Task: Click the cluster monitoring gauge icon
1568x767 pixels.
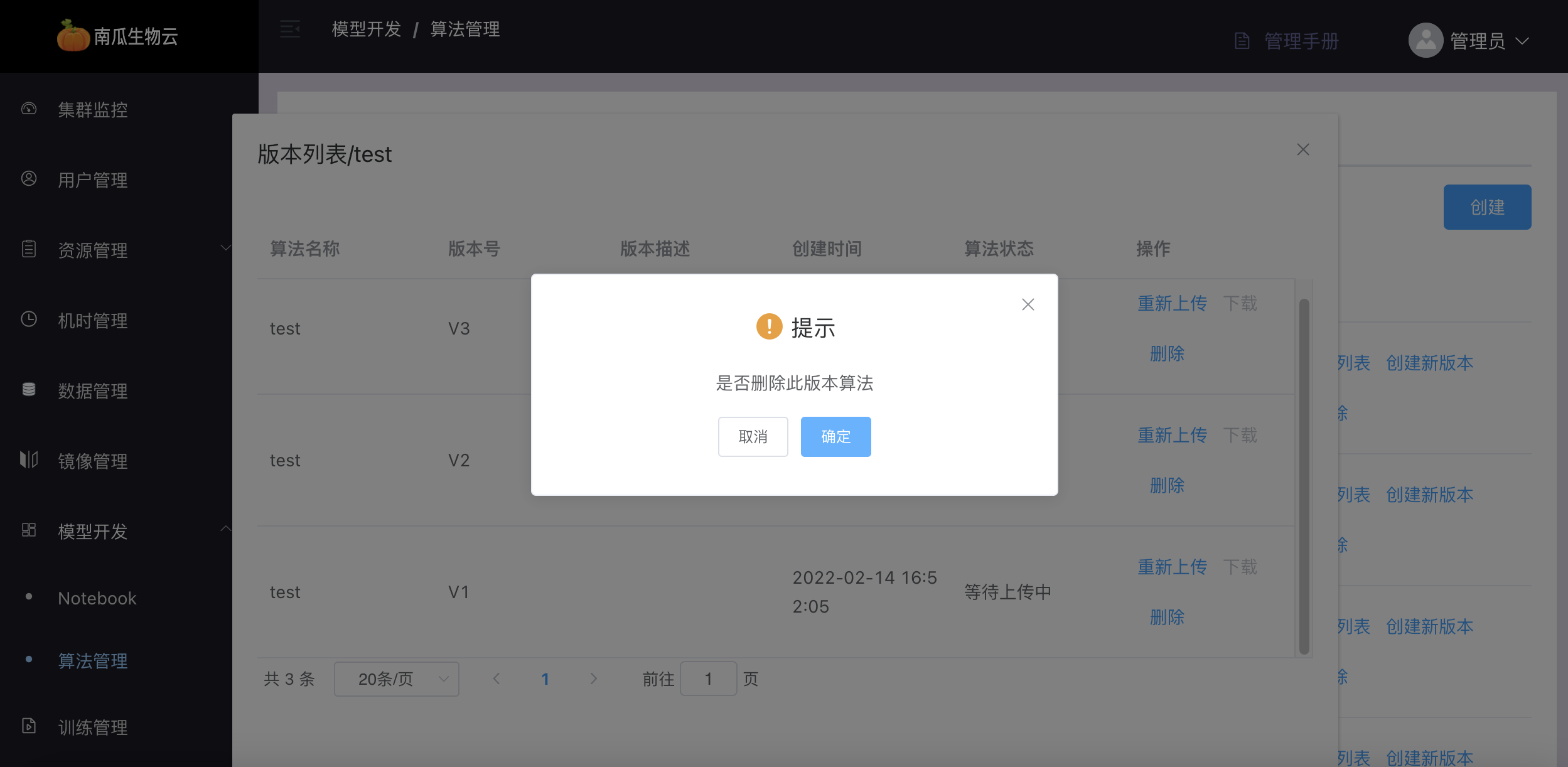Action: [x=29, y=109]
